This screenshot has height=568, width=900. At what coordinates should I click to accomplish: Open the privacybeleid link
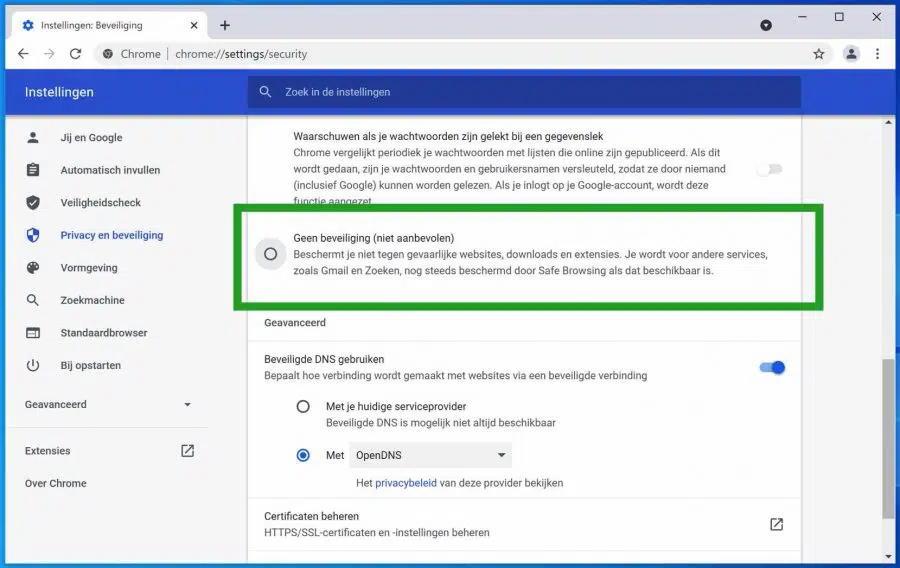coord(406,483)
